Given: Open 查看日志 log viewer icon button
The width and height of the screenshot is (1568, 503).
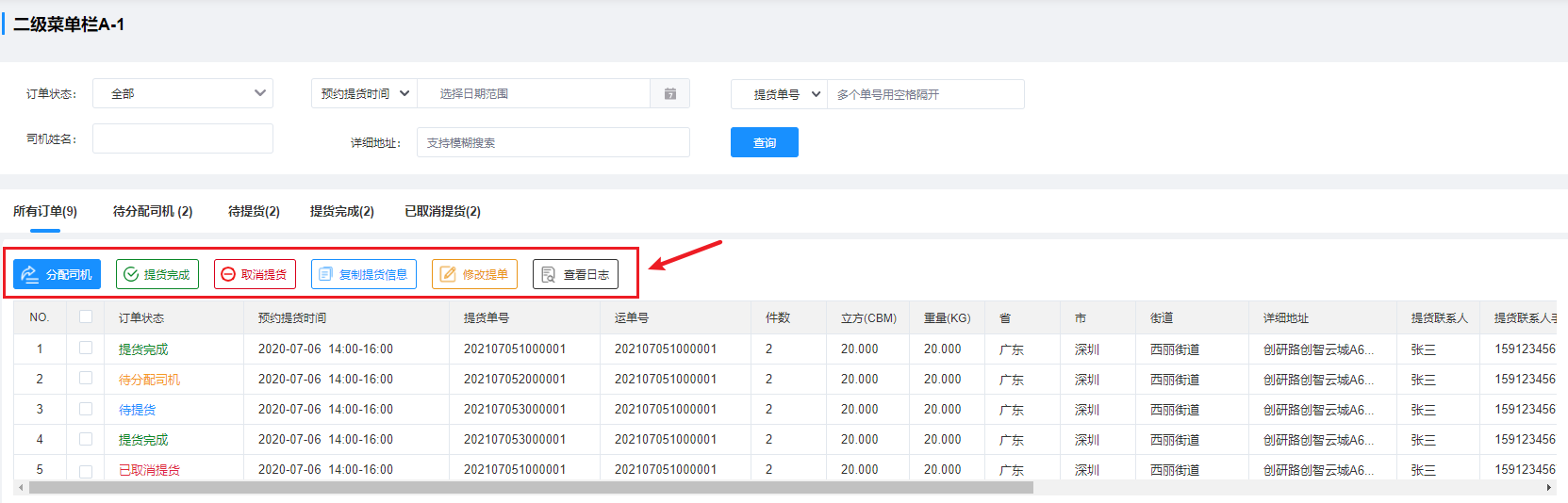Looking at the screenshot, I should [x=575, y=274].
